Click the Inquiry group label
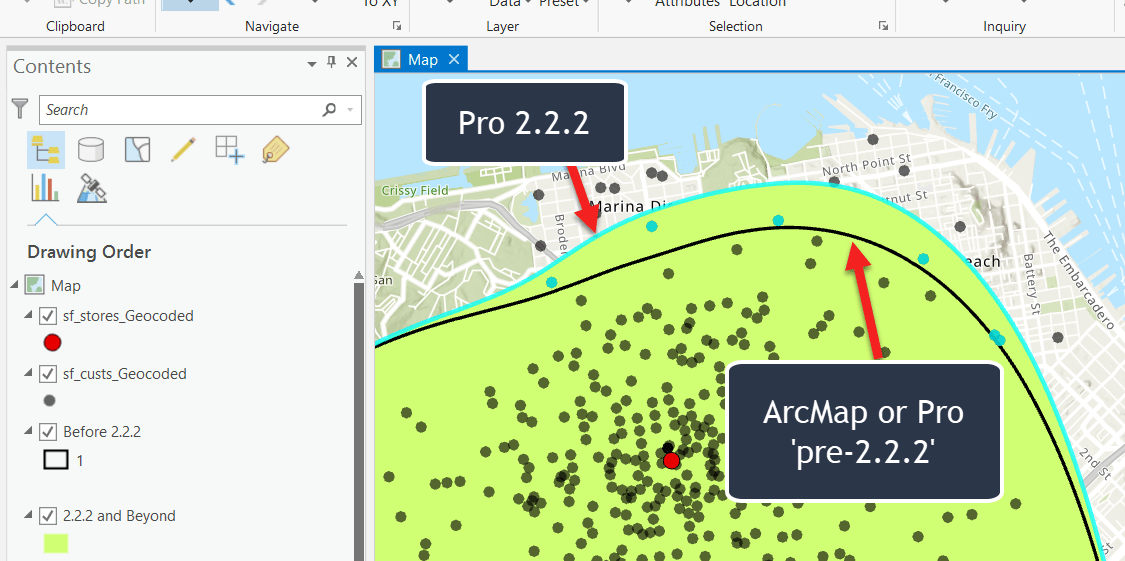 pyautogui.click(x=1004, y=27)
